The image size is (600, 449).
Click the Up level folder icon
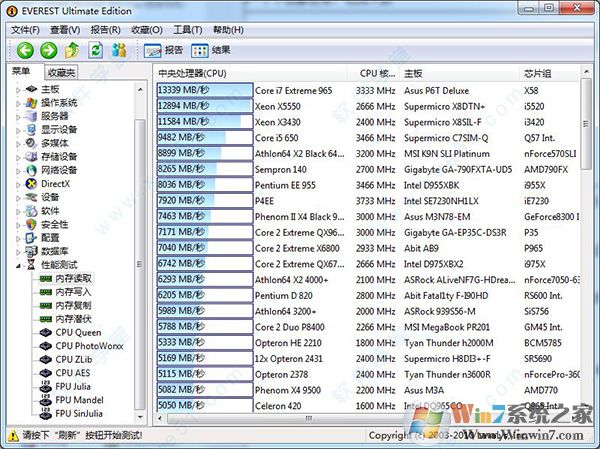72,50
